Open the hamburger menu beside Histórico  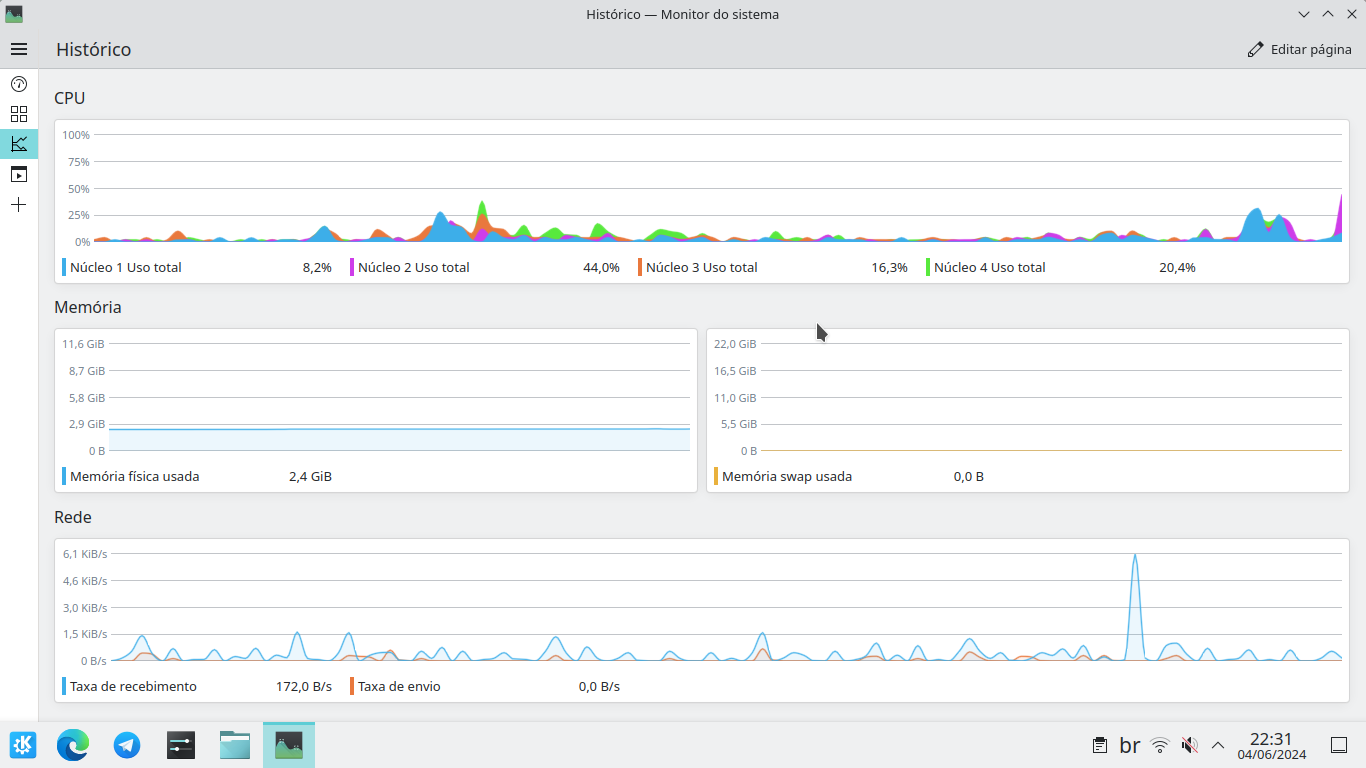pos(19,49)
